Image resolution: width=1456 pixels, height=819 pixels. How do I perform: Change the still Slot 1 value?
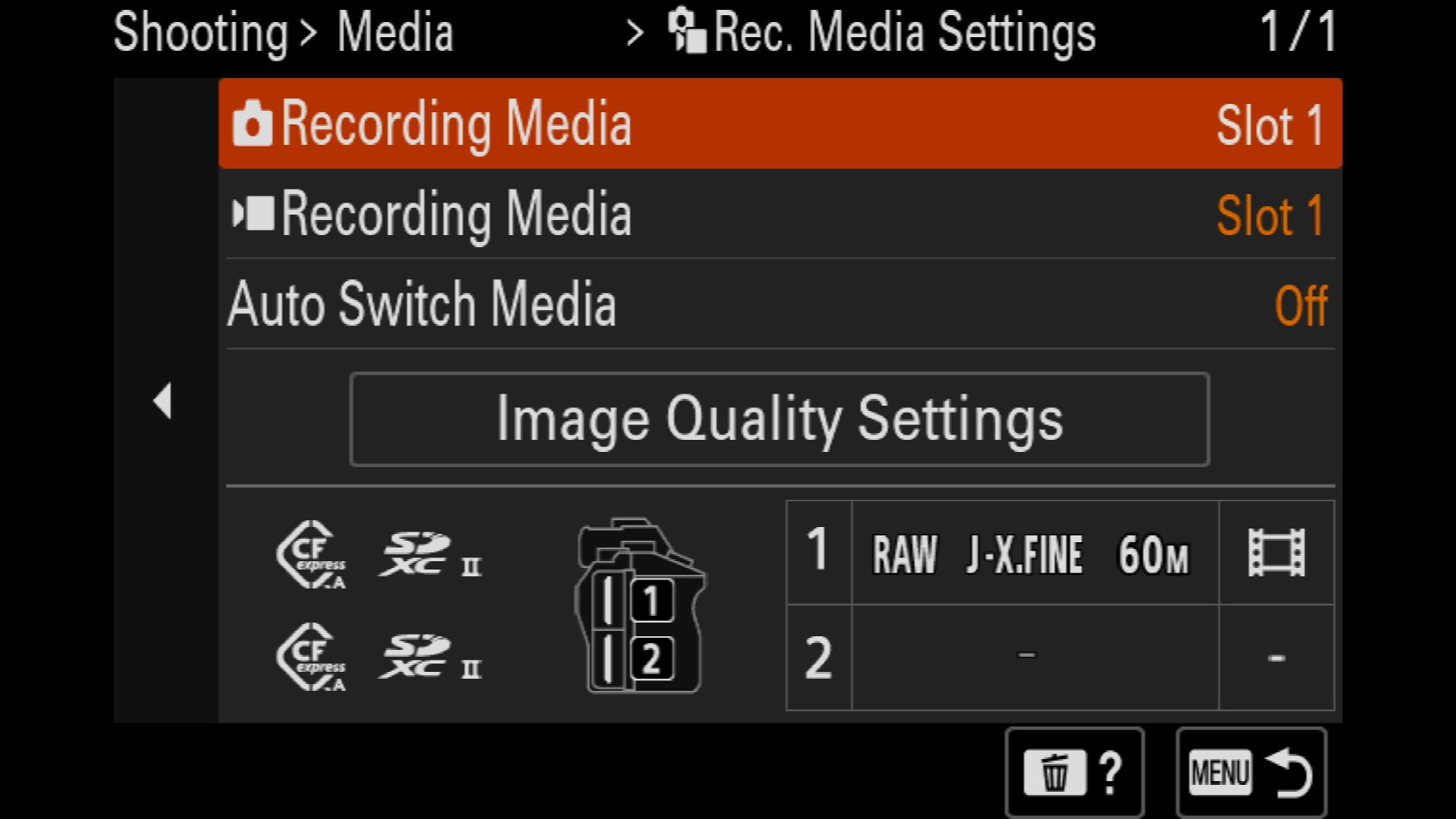click(1270, 125)
